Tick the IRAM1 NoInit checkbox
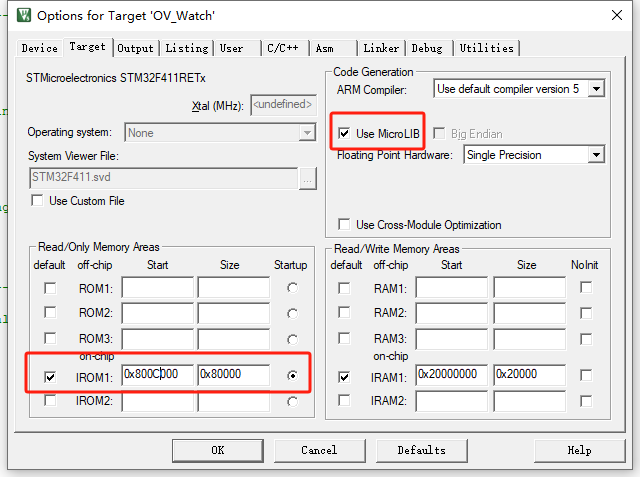This screenshot has width=640, height=477. 586,376
